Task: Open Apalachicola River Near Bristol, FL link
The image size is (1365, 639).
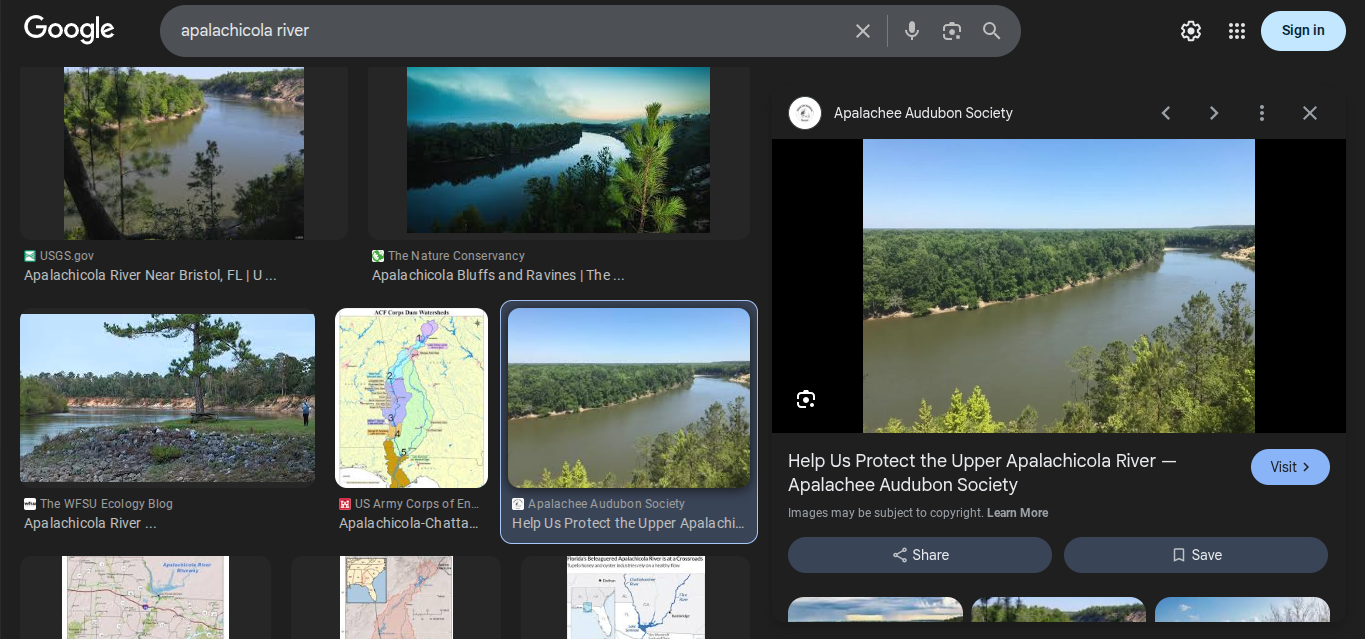Action: click(150, 275)
